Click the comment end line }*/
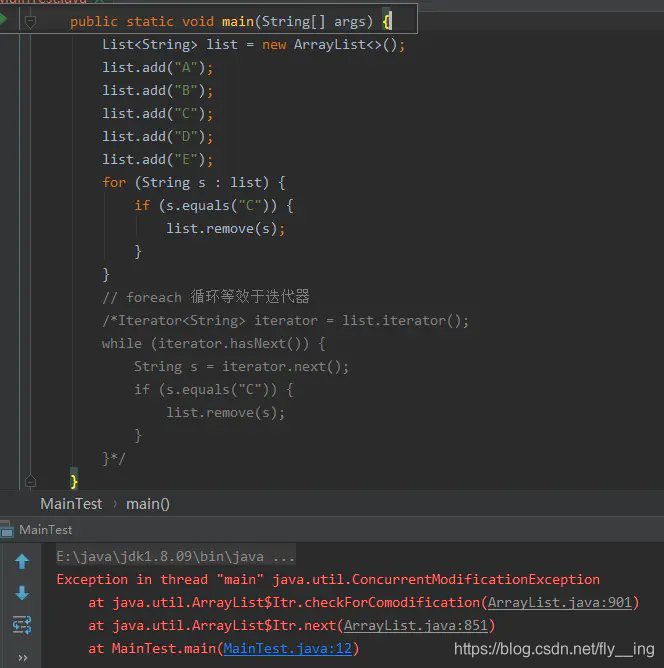The width and height of the screenshot is (664, 668). coord(114,458)
